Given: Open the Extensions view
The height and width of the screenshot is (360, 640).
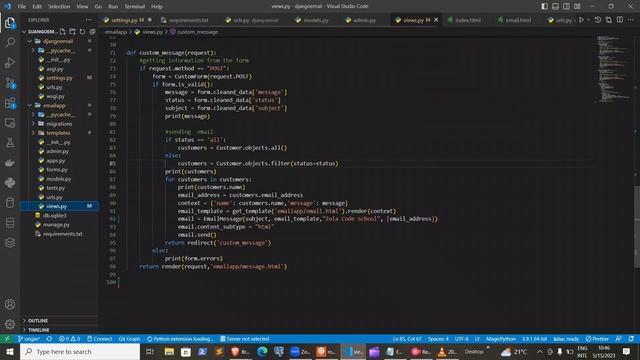Looking at the screenshot, I should [10, 103].
